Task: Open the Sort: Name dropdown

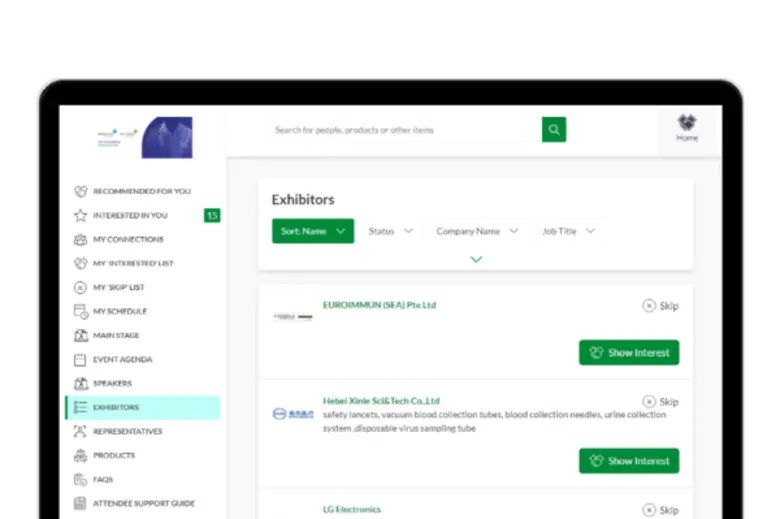Action: coord(312,231)
